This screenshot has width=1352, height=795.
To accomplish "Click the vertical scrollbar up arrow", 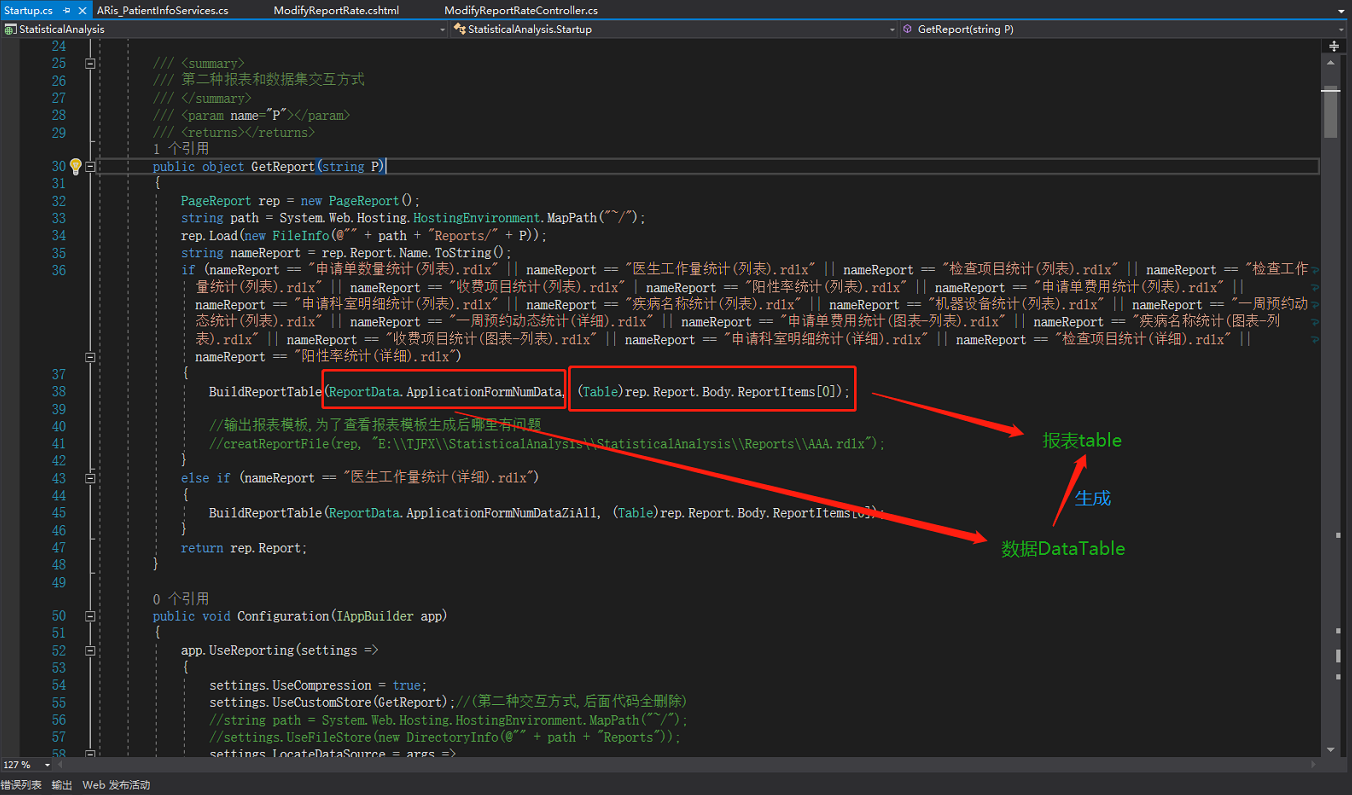I will pos(1331,63).
